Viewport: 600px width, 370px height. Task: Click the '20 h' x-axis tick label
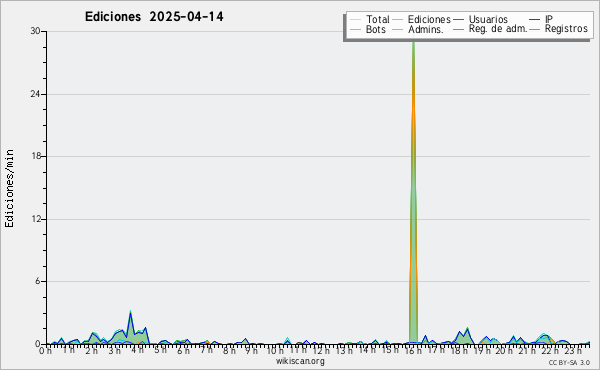[x=504, y=350]
